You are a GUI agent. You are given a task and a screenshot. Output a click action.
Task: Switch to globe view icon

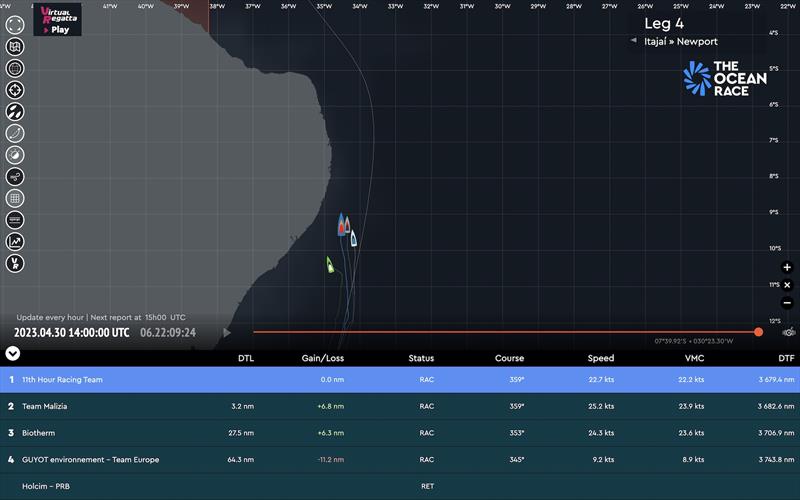pyautogui.click(x=15, y=68)
